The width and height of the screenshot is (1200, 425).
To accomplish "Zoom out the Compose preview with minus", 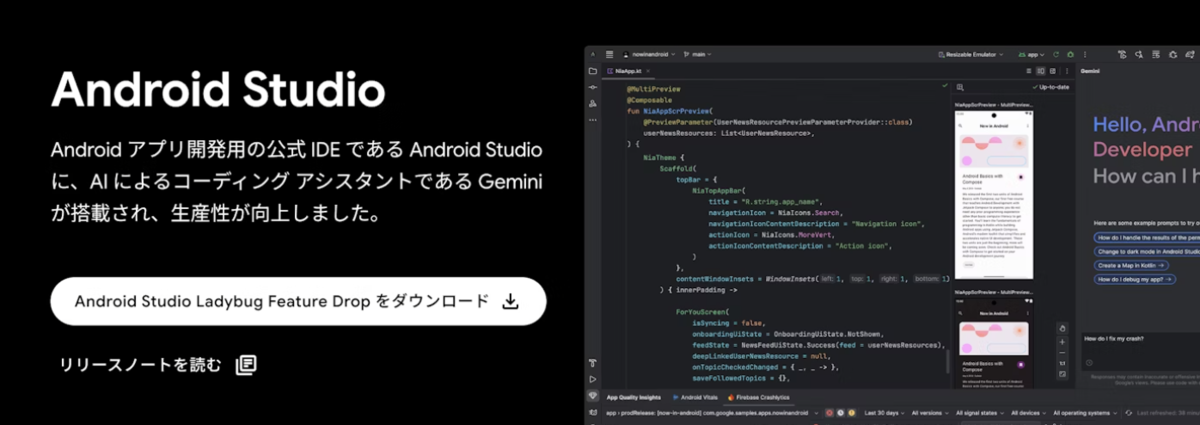I will coord(1062,351).
